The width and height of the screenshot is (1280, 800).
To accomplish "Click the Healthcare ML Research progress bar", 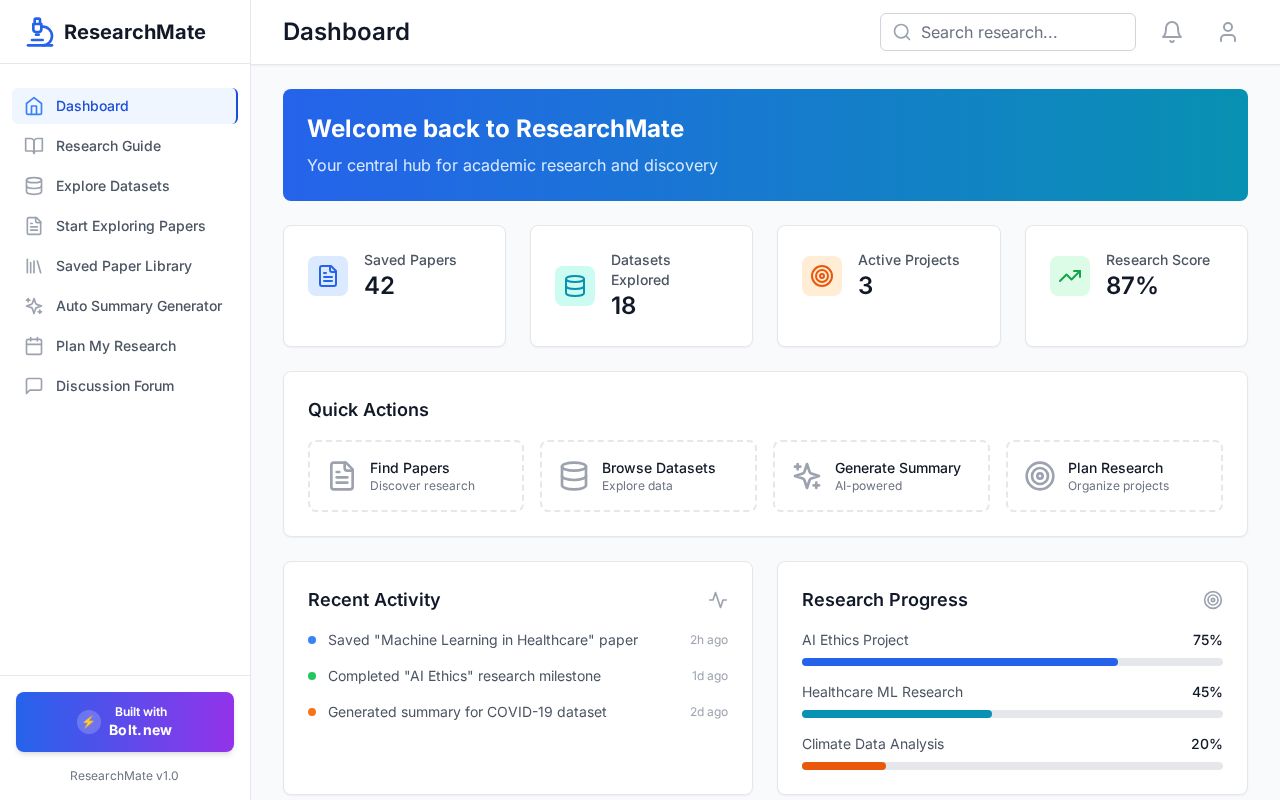I will (x=1012, y=714).
